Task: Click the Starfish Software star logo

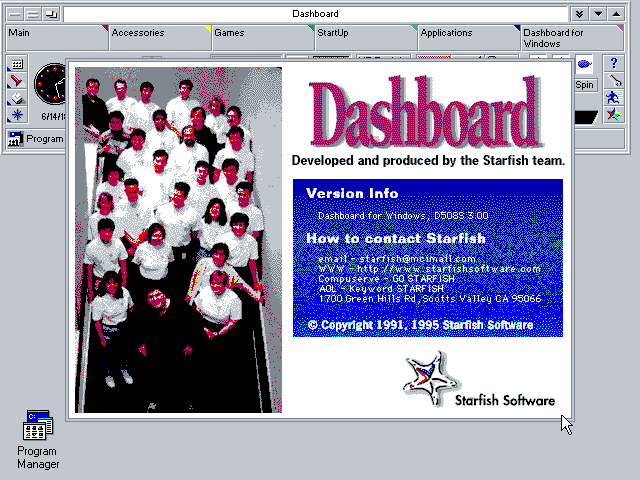Action: [x=431, y=379]
